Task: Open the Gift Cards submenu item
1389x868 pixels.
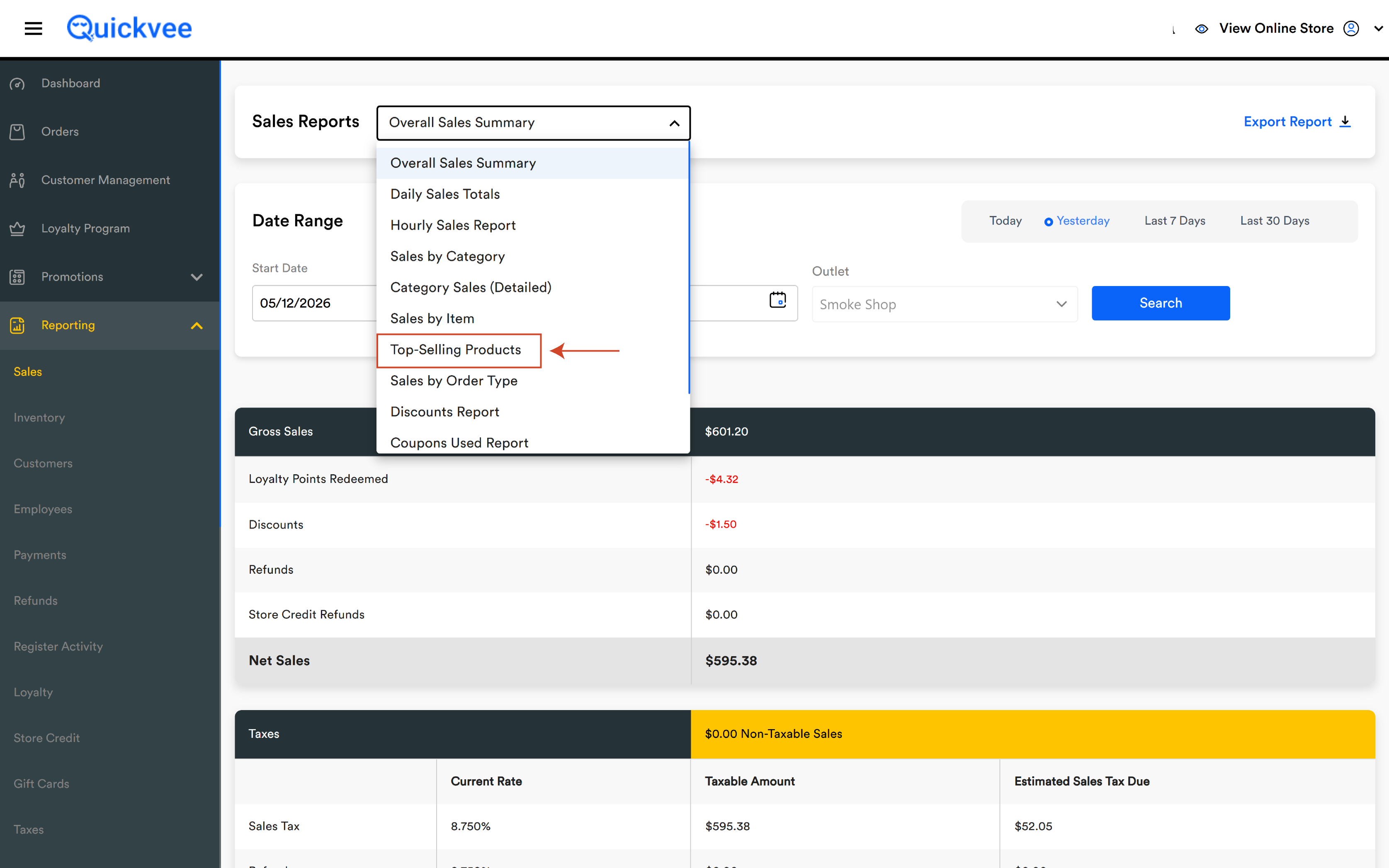Action: point(41,784)
